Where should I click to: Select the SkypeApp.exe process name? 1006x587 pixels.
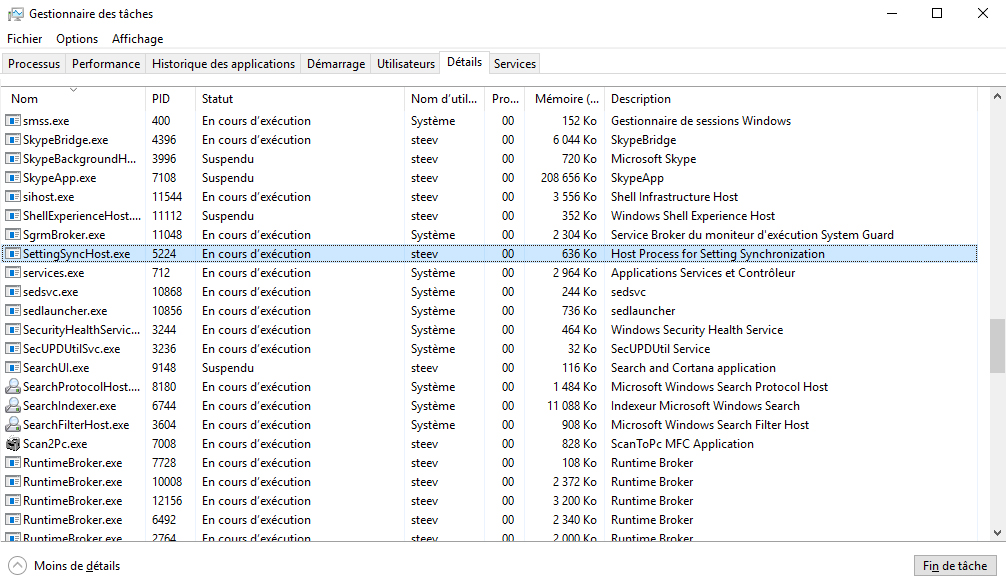pos(60,178)
